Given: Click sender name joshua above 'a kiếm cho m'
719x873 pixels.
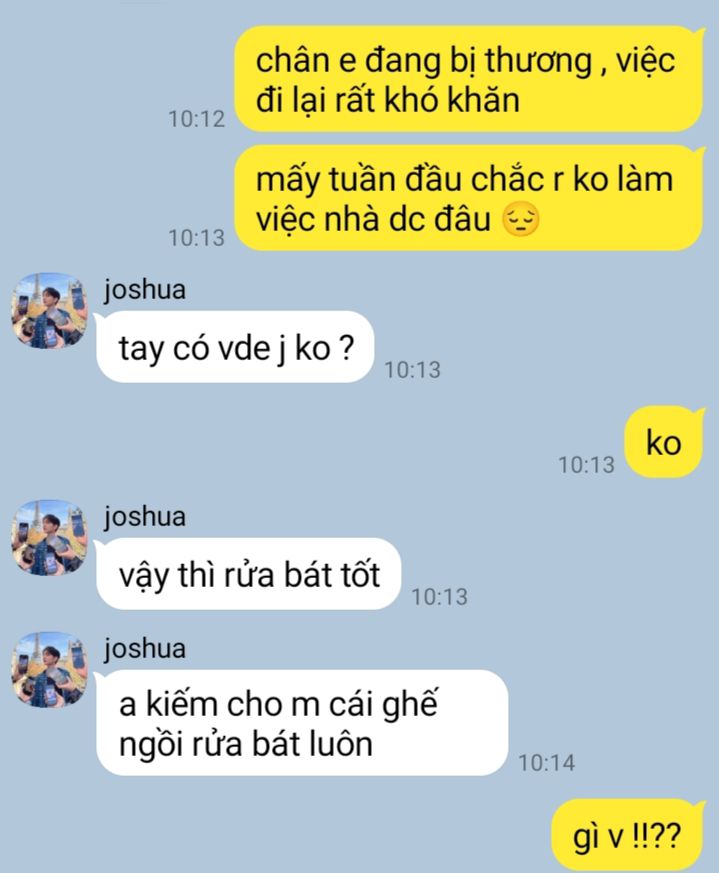Looking at the screenshot, I should (145, 648).
